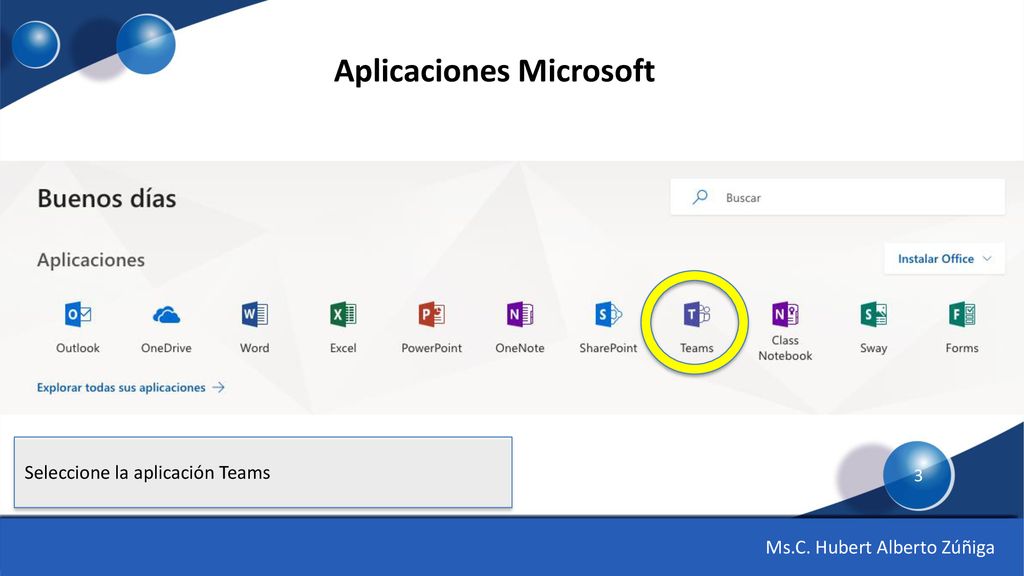The width and height of the screenshot is (1024, 576).
Task: Click the Outlook label text
Action: coord(78,348)
